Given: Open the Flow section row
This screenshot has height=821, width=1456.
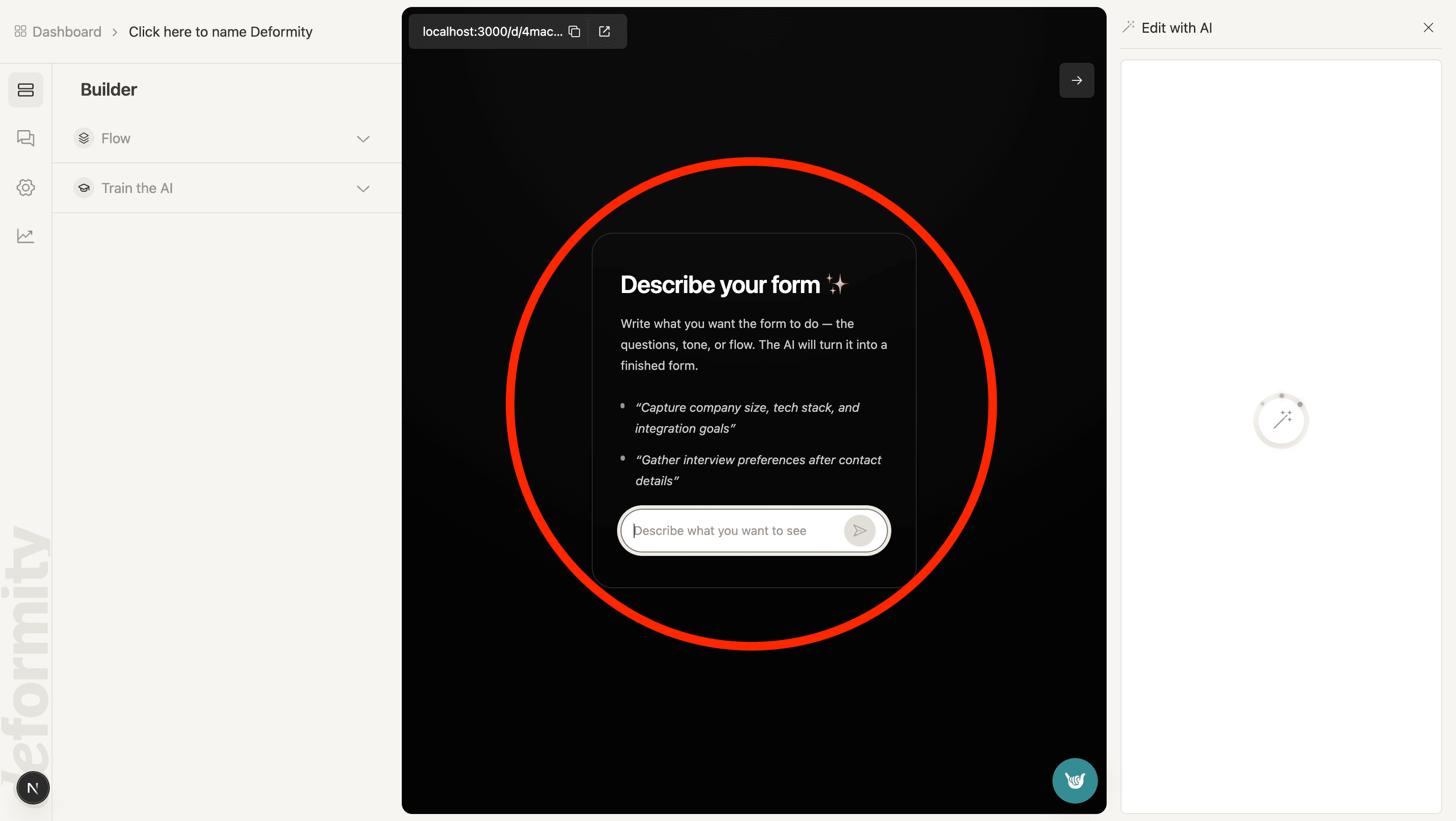Looking at the screenshot, I should click(227, 138).
